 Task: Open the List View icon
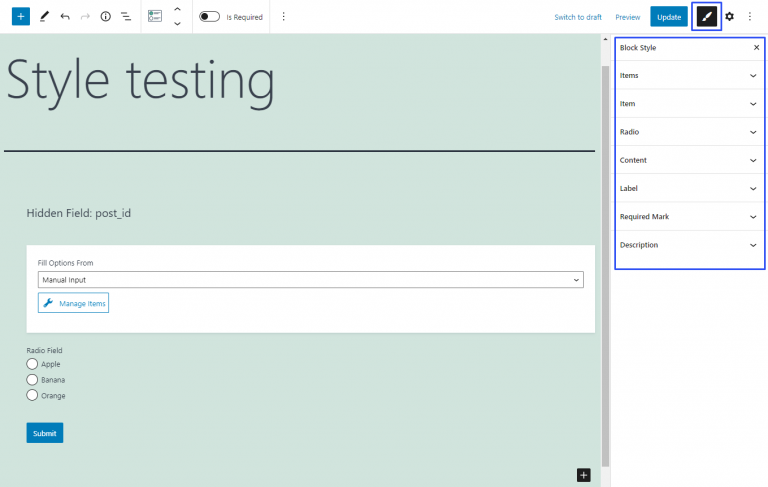[126, 17]
